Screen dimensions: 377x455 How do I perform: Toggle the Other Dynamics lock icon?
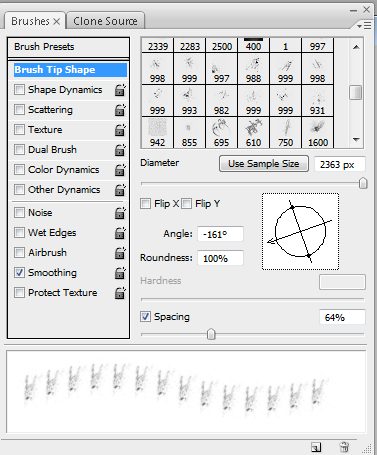pyautogui.click(x=120, y=190)
